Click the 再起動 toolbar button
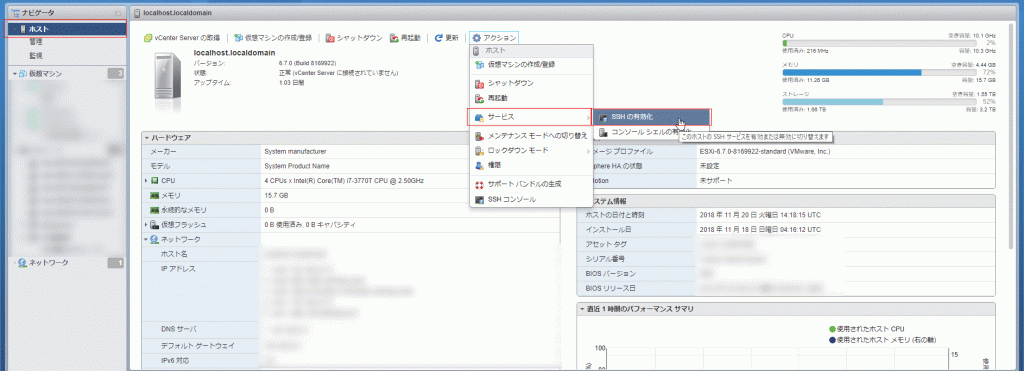 pyautogui.click(x=405, y=38)
